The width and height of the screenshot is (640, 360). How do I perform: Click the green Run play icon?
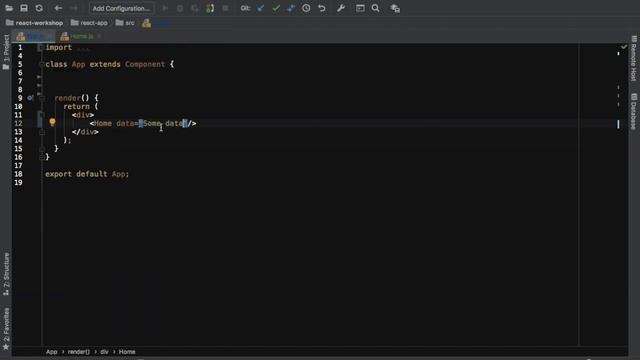(165, 8)
